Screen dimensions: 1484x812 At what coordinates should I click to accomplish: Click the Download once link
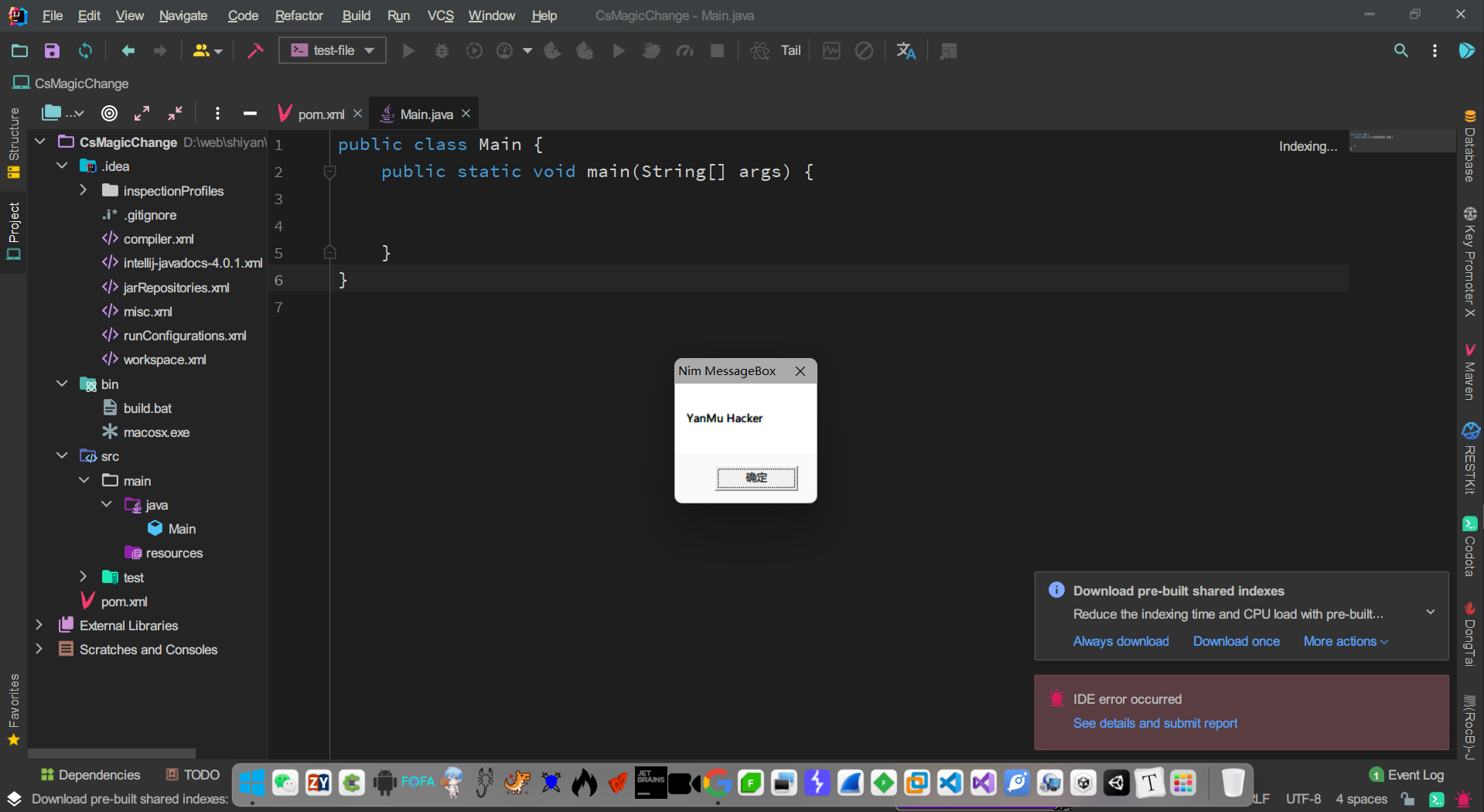click(1236, 641)
